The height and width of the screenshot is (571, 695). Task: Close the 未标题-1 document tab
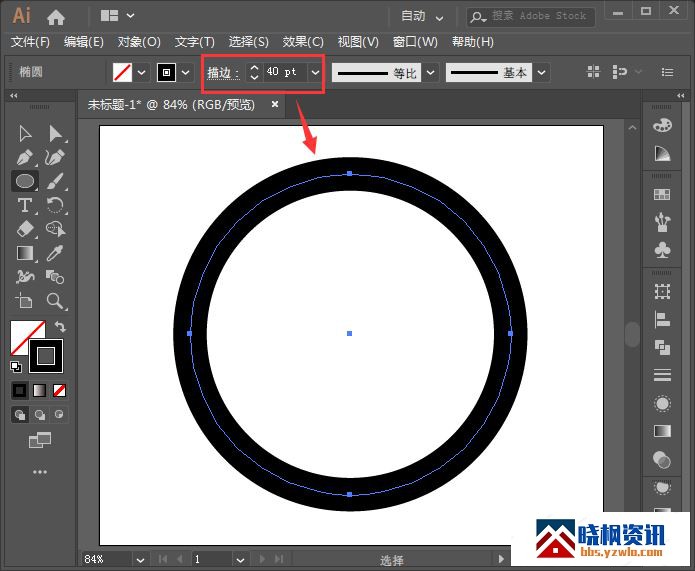pyautogui.click(x=275, y=104)
